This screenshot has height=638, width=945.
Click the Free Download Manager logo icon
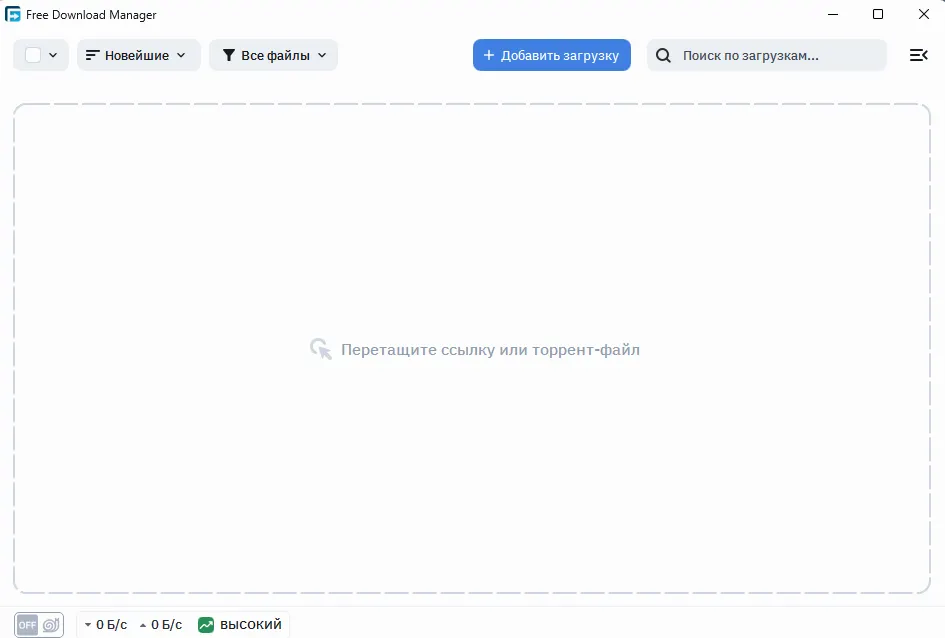coord(14,14)
